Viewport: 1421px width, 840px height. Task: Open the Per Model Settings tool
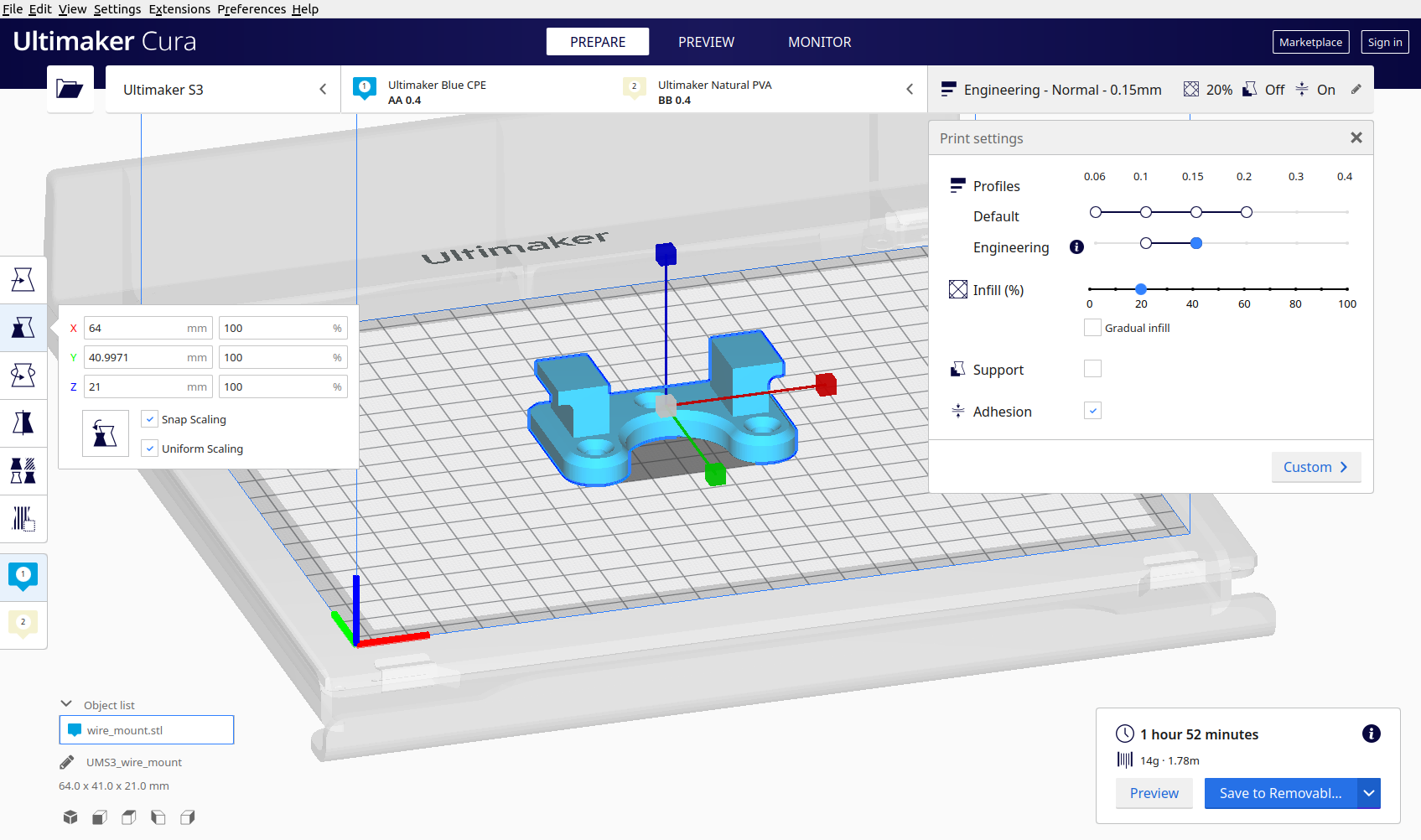[x=23, y=470]
